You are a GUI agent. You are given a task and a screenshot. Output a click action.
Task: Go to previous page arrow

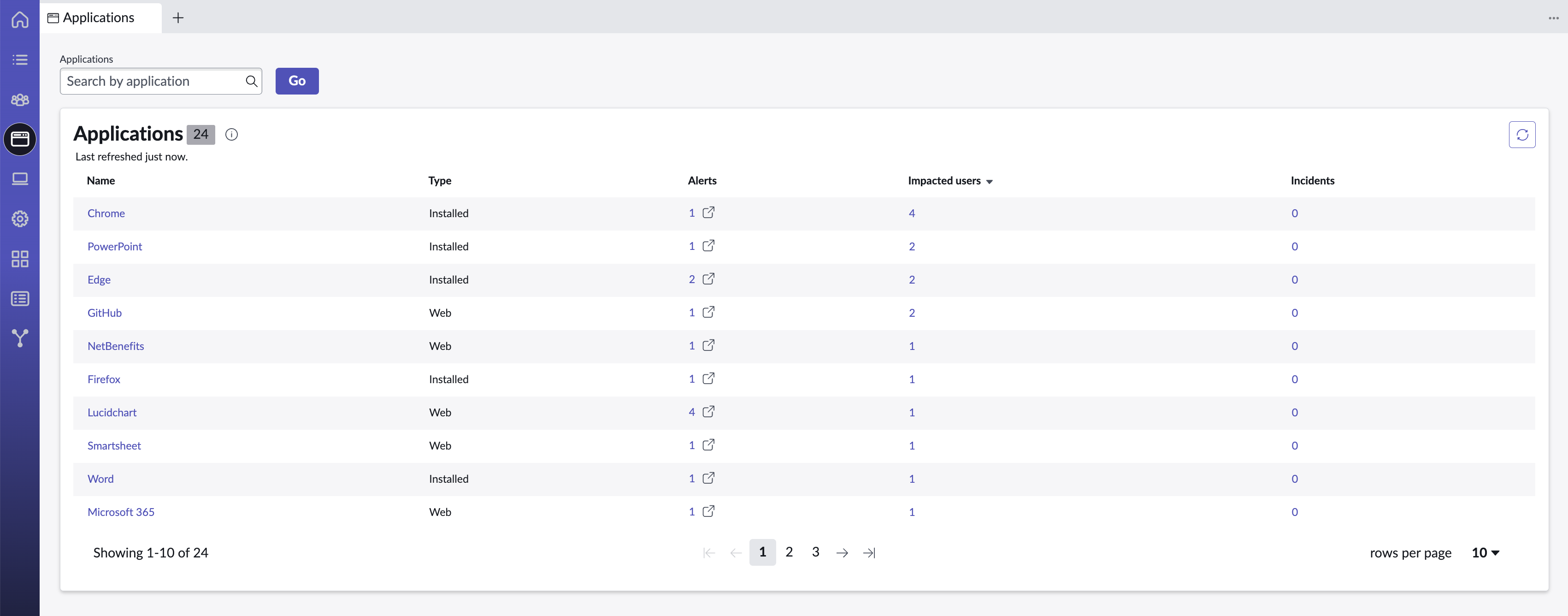pyautogui.click(x=735, y=553)
